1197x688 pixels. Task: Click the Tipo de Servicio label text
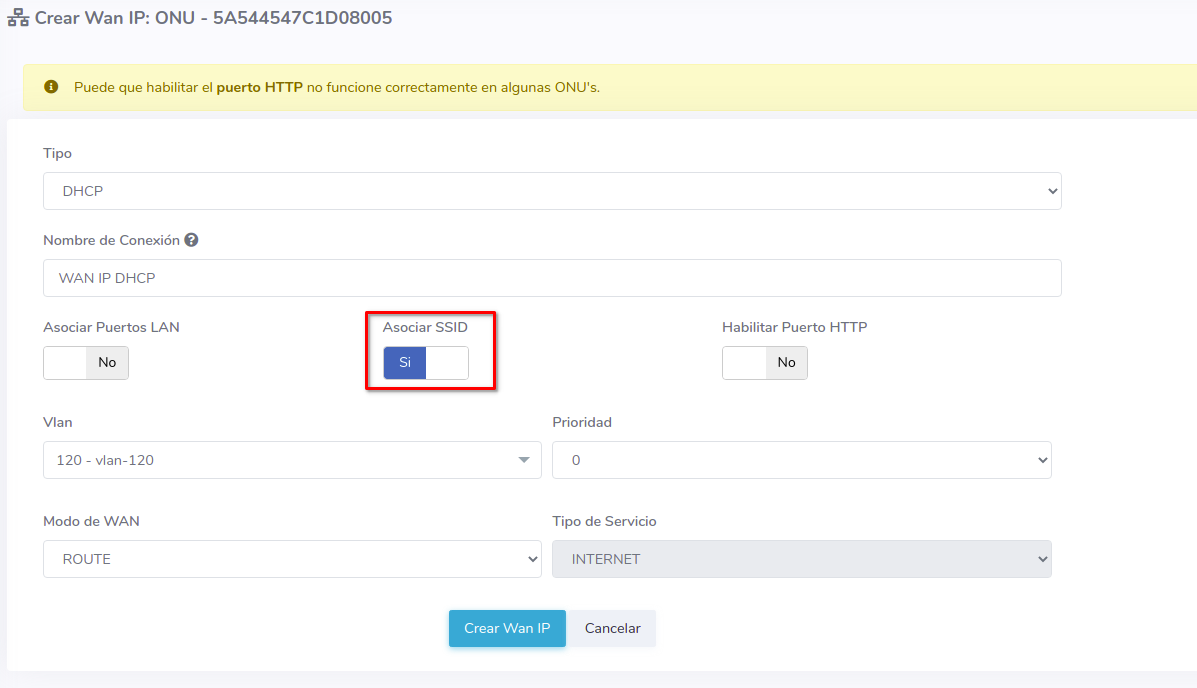pos(604,521)
